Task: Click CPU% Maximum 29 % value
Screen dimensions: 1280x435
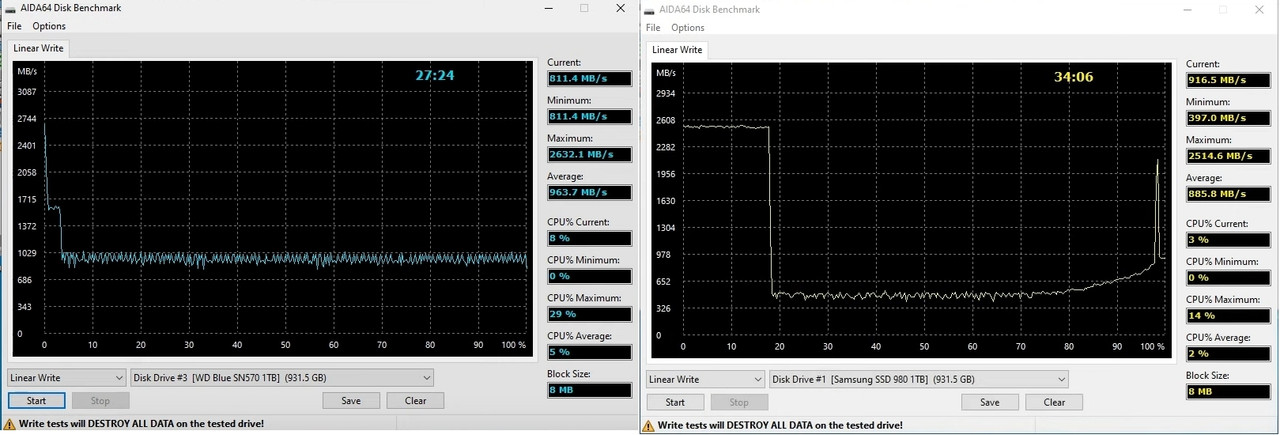Action: click(x=590, y=314)
